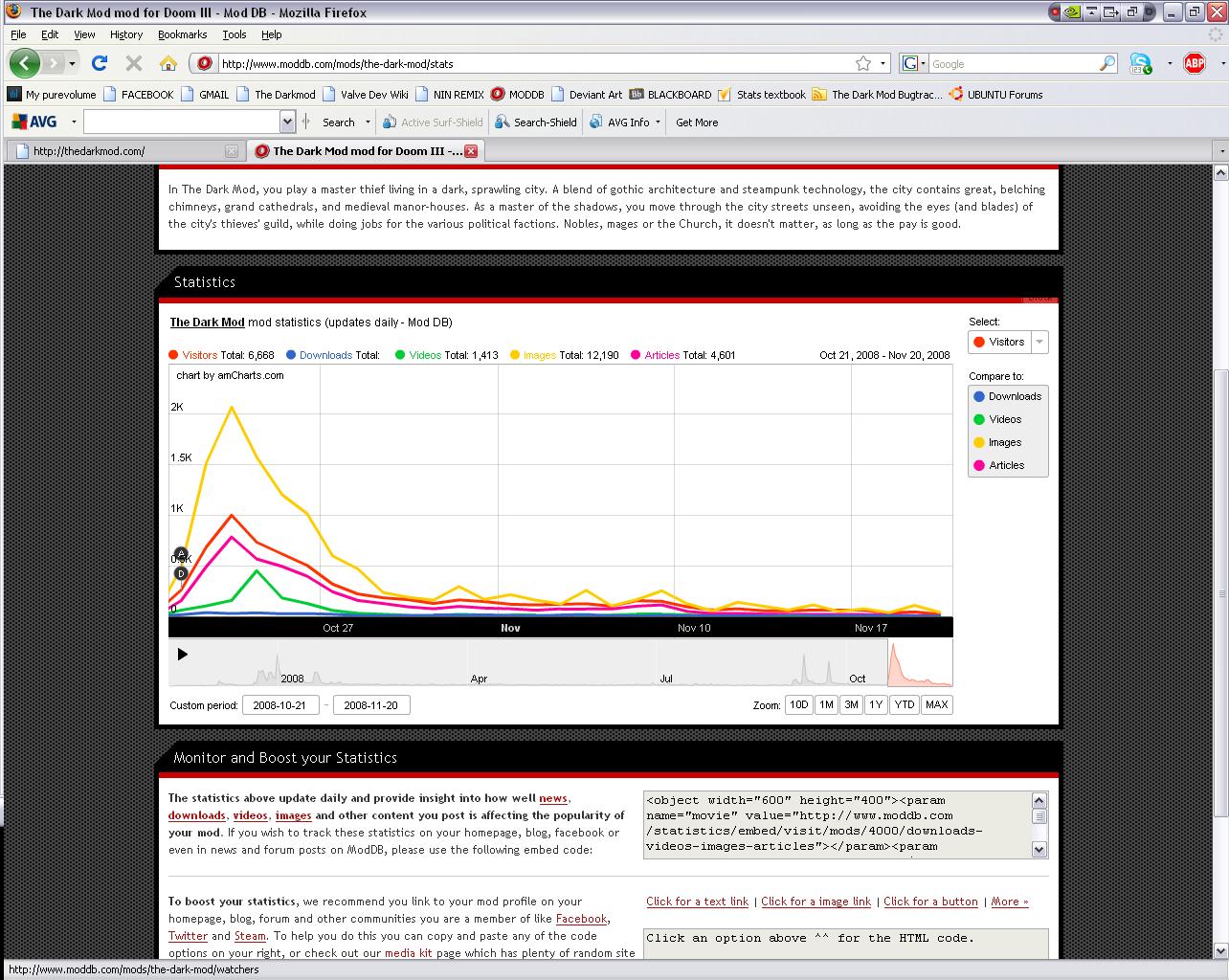Set chart zoom to 10D
1229x980 pixels.
coord(798,704)
